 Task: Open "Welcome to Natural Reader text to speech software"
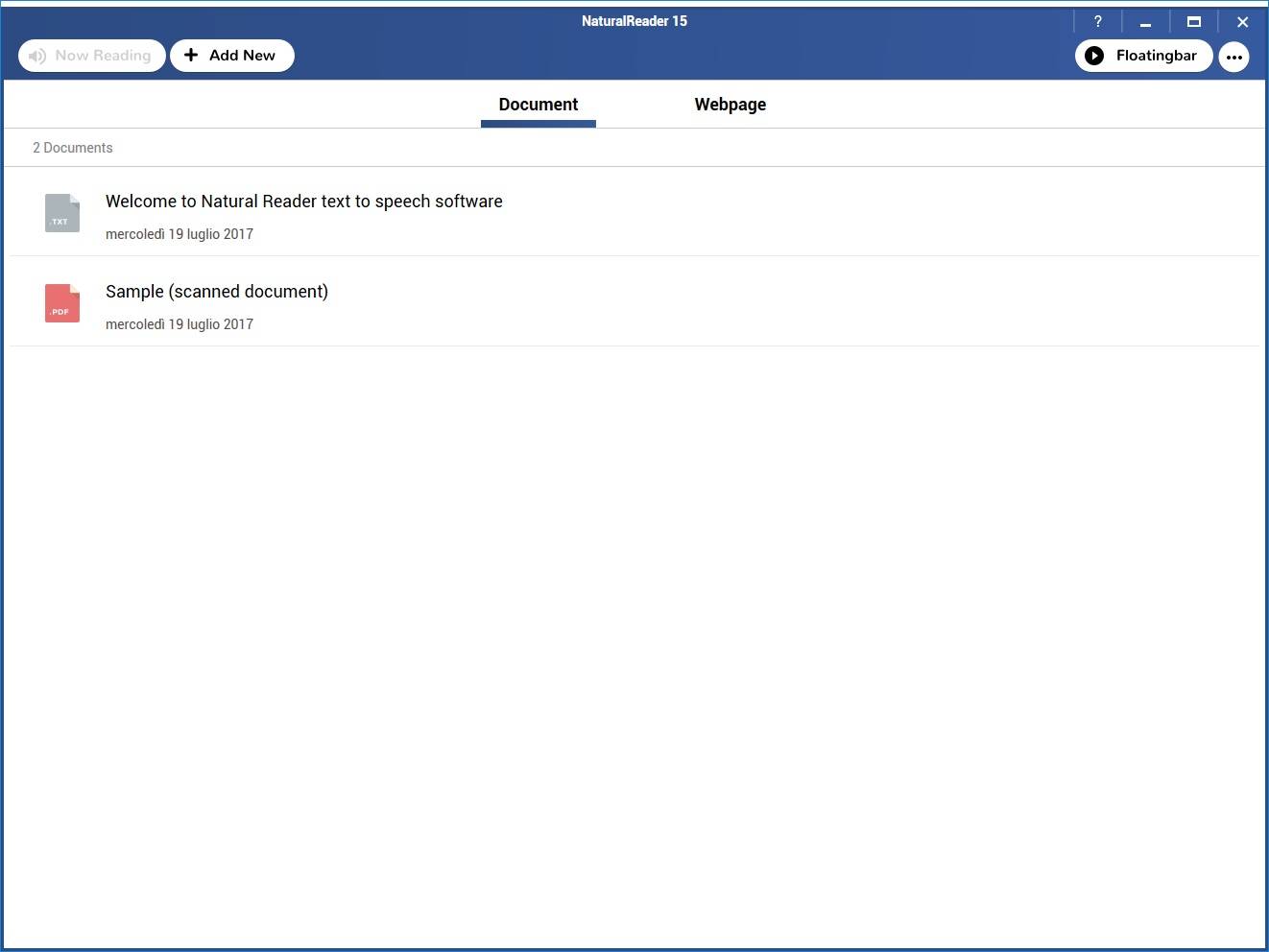[x=304, y=202]
